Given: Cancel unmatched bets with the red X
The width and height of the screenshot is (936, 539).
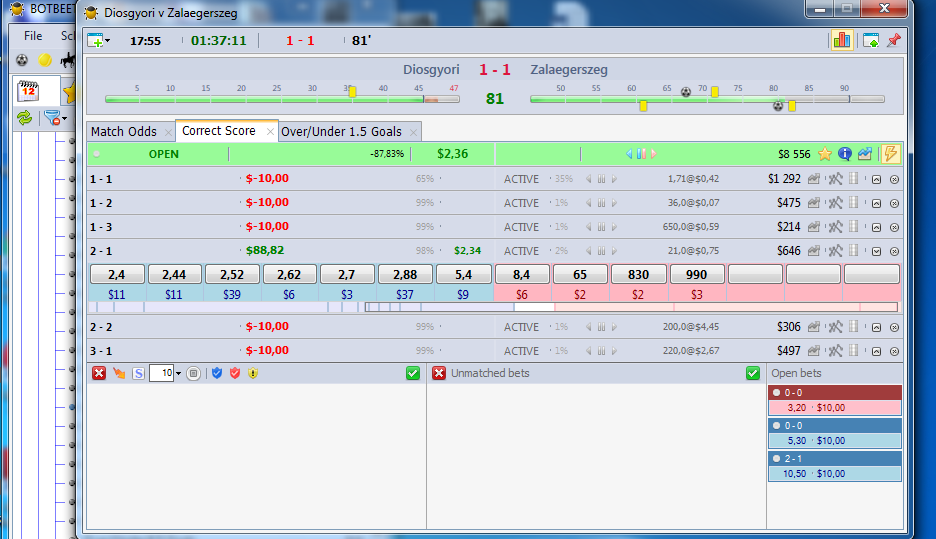Looking at the screenshot, I should [x=439, y=373].
